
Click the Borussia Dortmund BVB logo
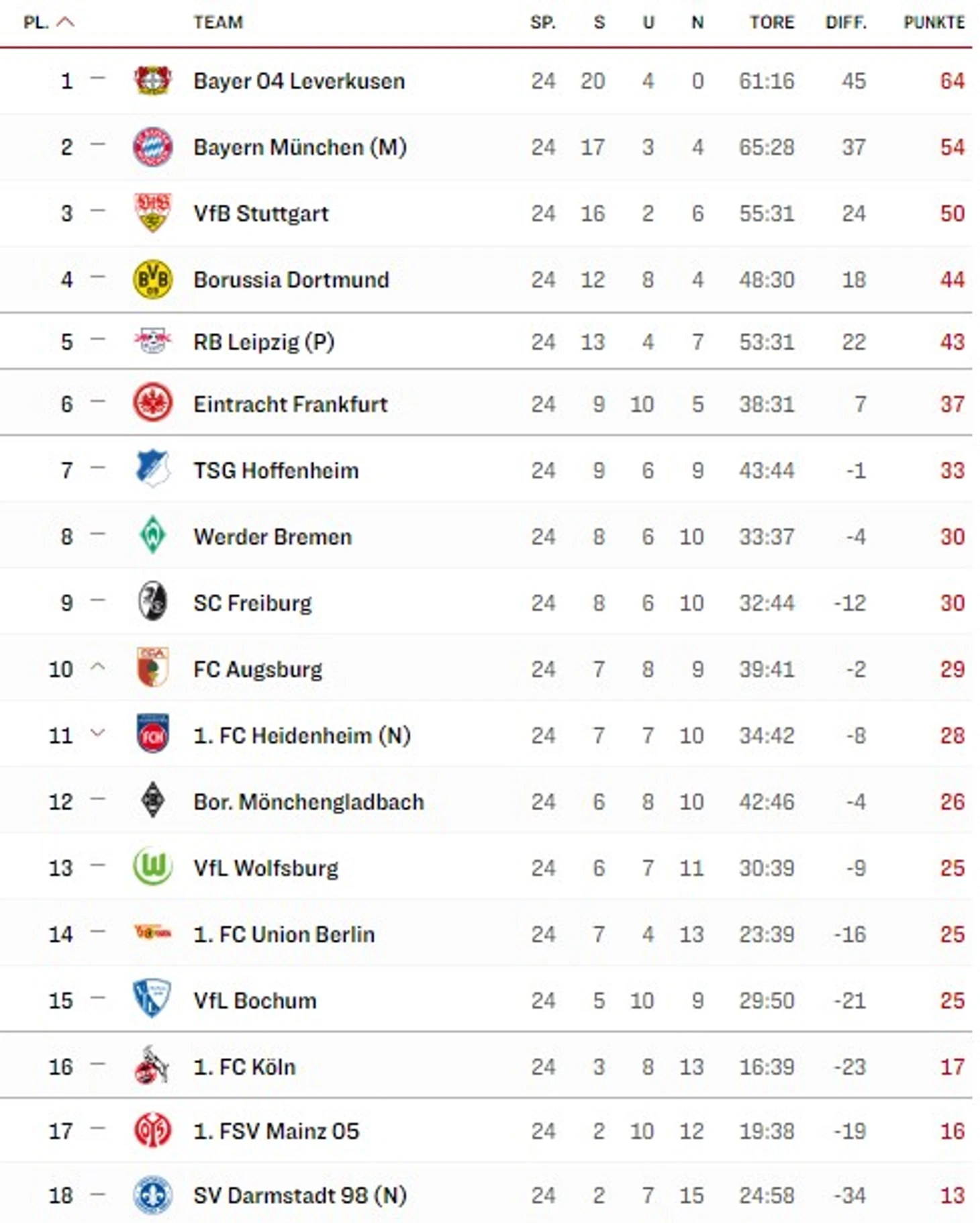point(152,279)
